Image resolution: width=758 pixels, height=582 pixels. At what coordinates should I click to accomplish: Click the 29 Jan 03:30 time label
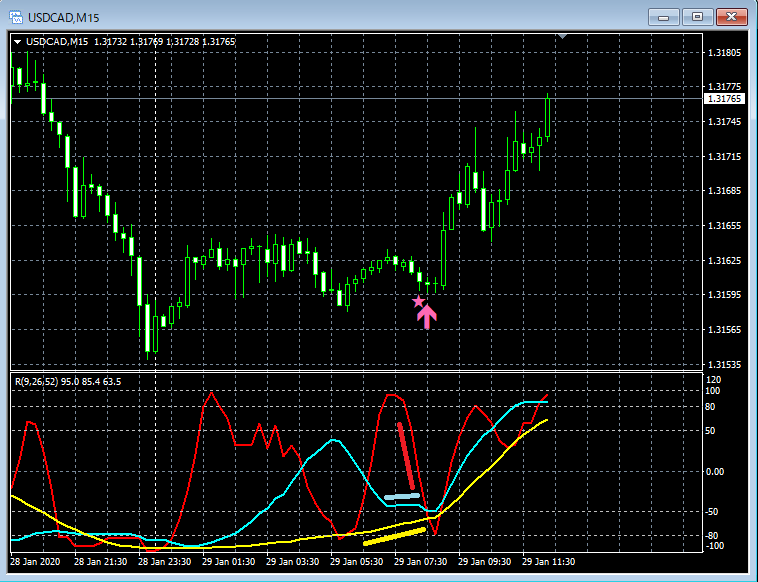click(292, 562)
